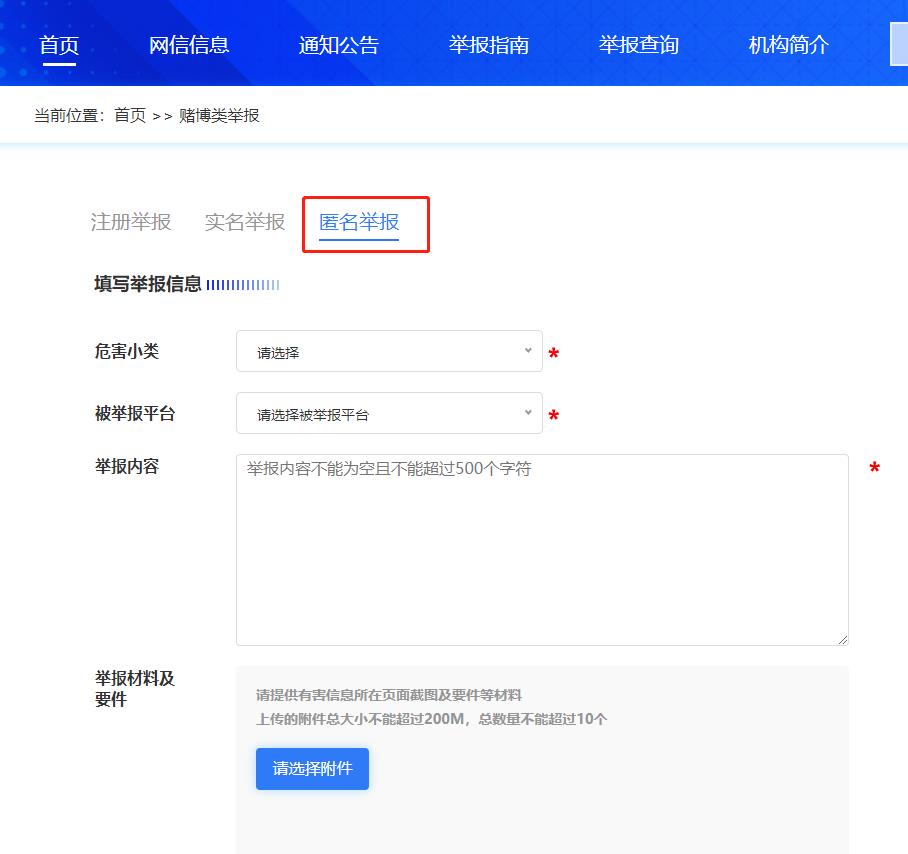The image size is (908, 854).
Task: Expand the 危害小类 dropdown arrow
Action: tap(528, 352)
